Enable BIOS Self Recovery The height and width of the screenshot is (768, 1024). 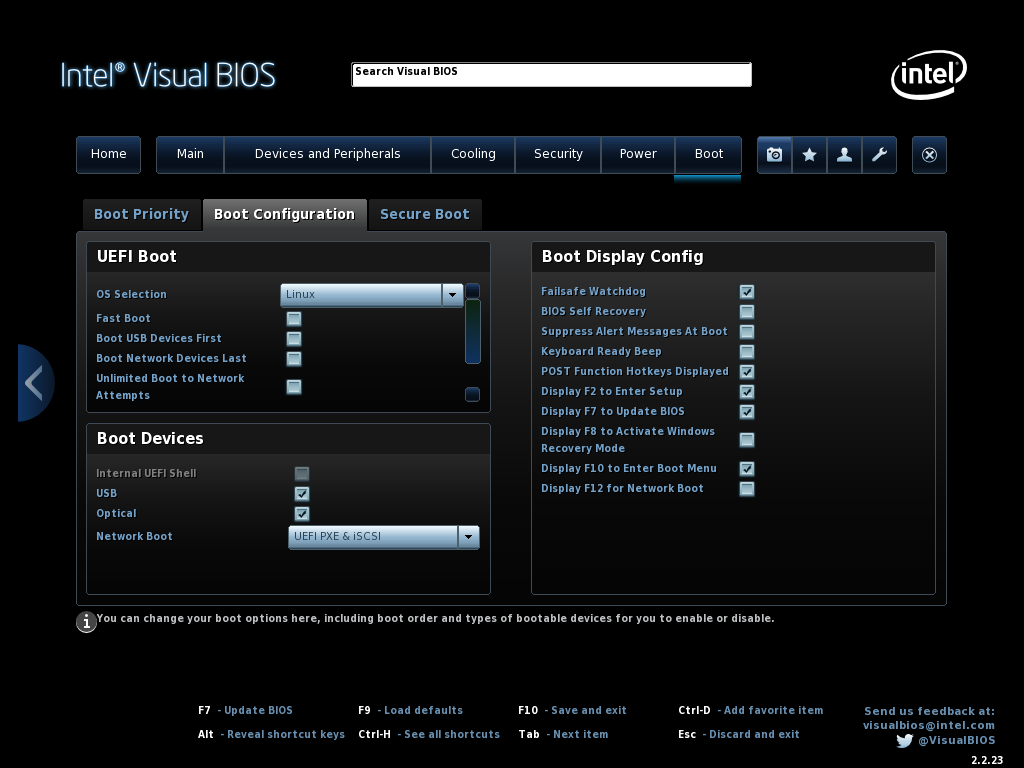tap(747, 312)
